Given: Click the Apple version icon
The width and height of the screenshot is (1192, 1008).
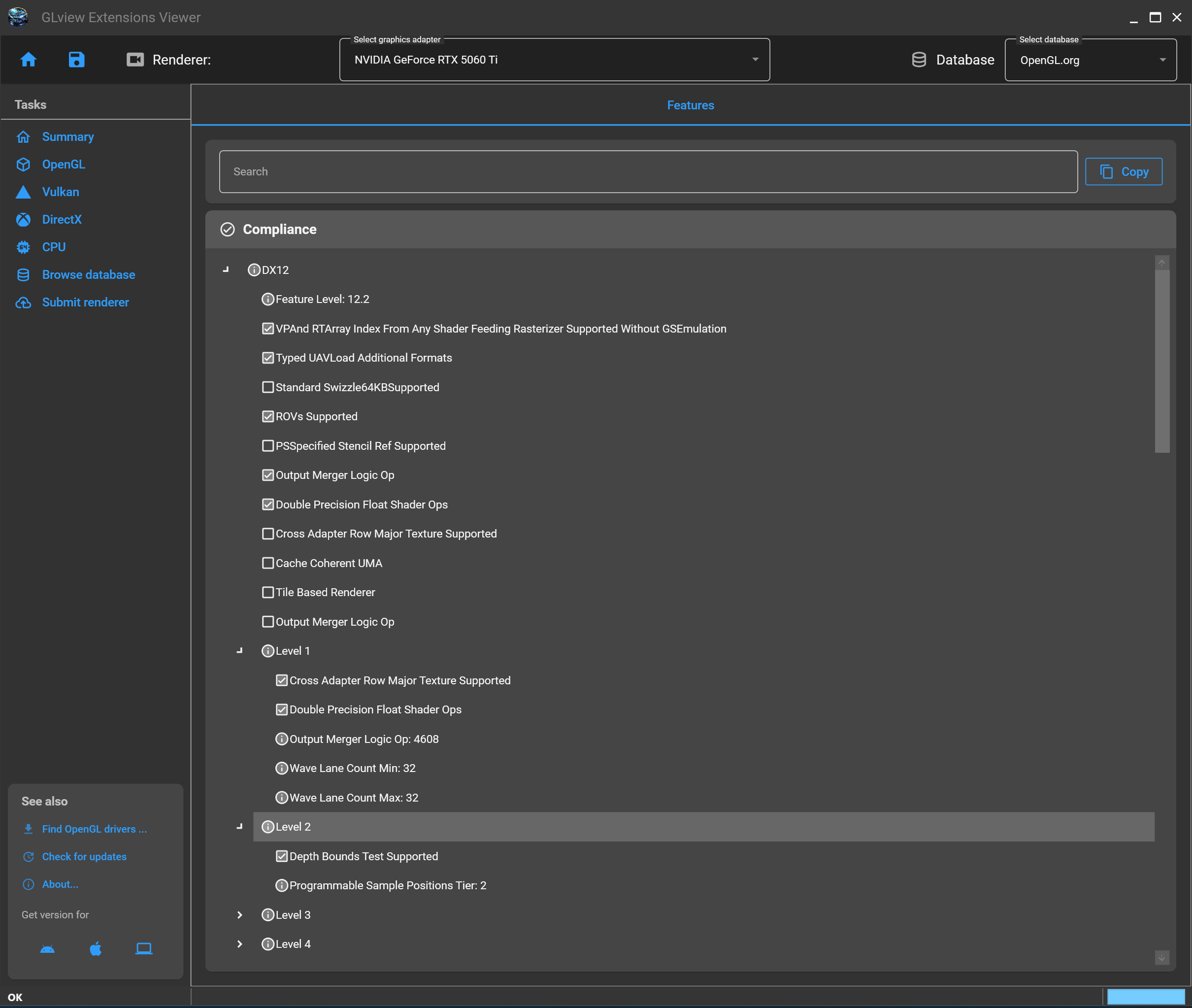Looking at the screenshot, I should click(96, 949).
